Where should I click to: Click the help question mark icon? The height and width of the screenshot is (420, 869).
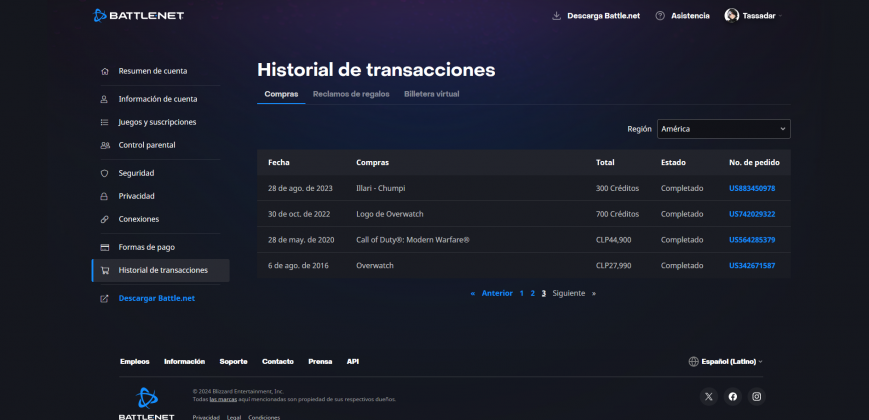tap(660, 16)
